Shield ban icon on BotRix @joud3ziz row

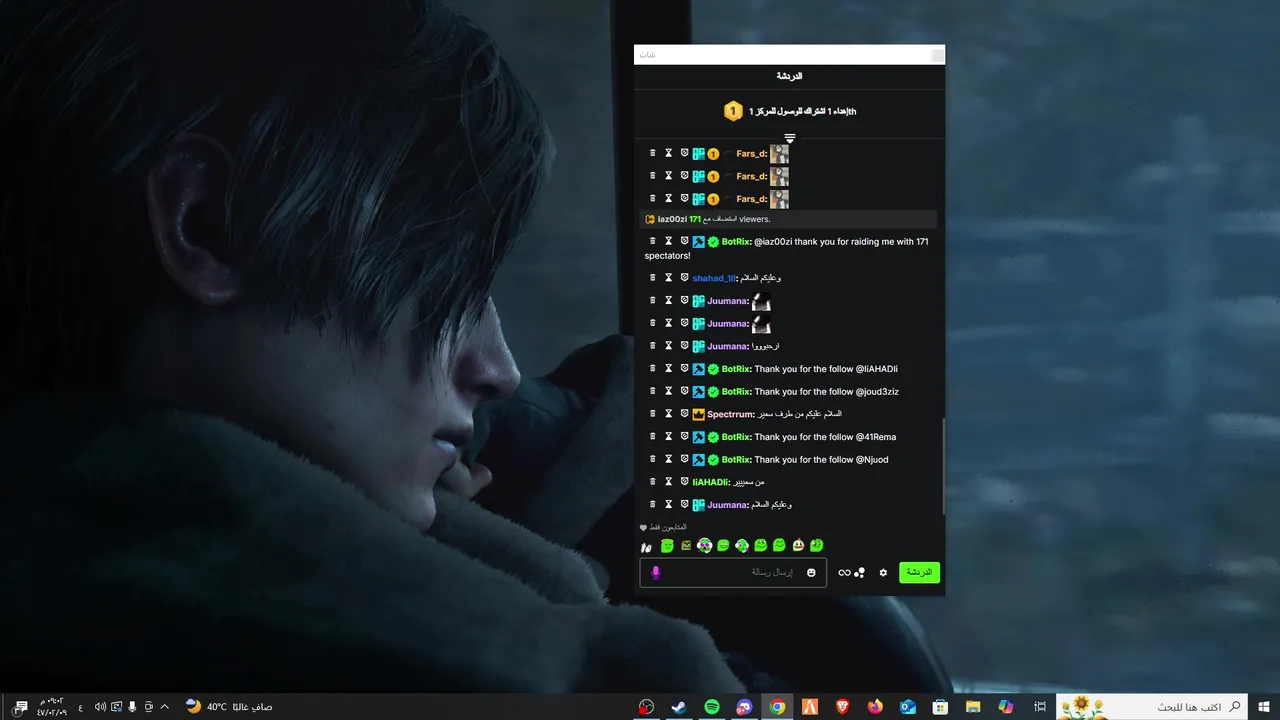pos(685,392)
